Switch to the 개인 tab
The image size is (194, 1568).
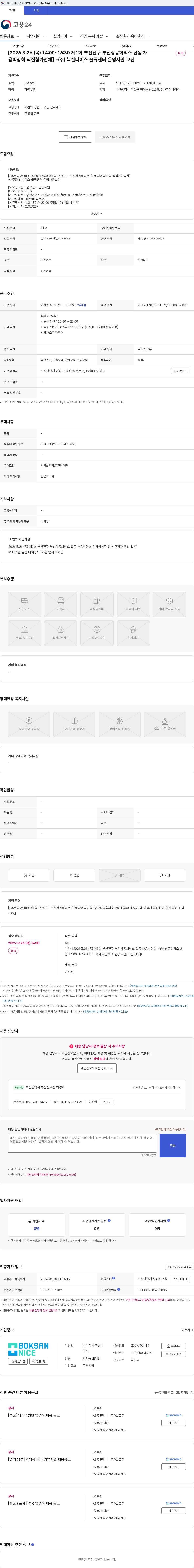pyautogui.click(x=12, y=10)
